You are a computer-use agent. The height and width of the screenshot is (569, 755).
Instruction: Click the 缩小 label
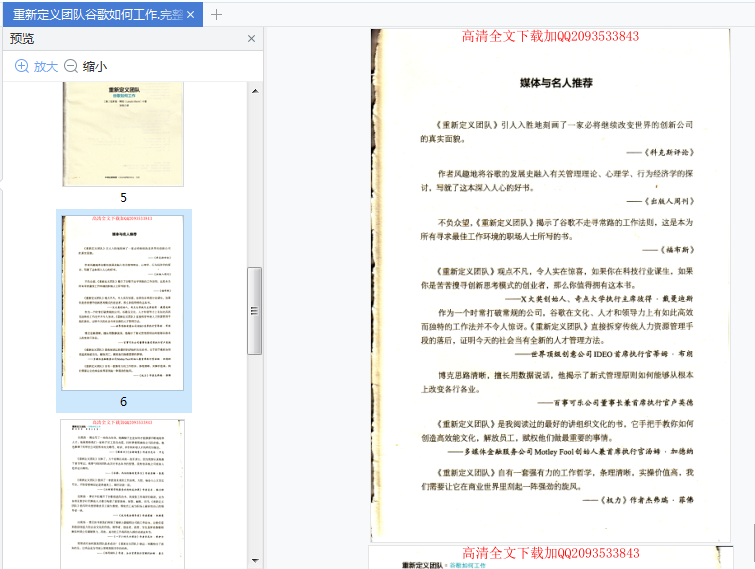point(95,66)
